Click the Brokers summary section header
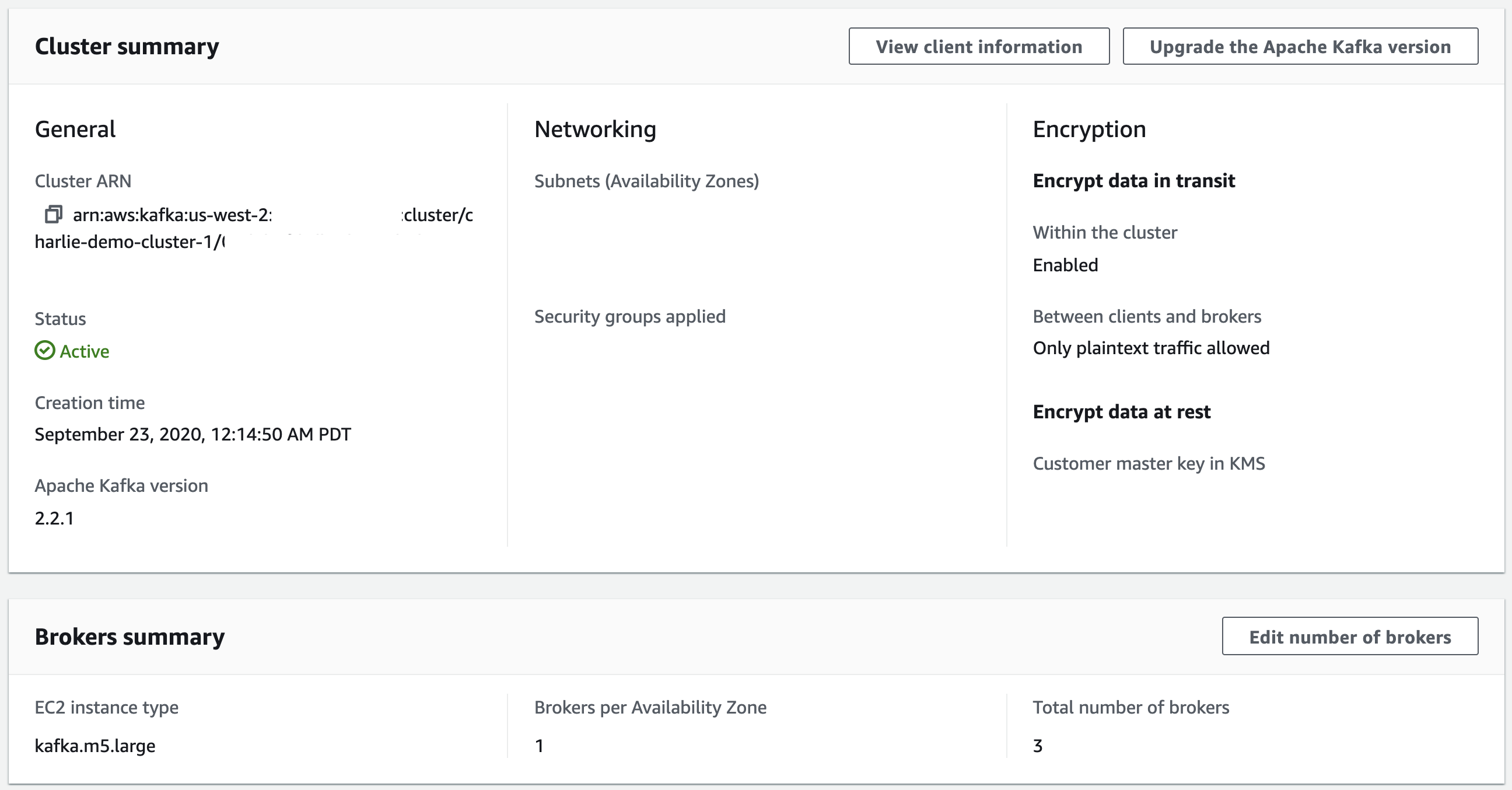 129,635
